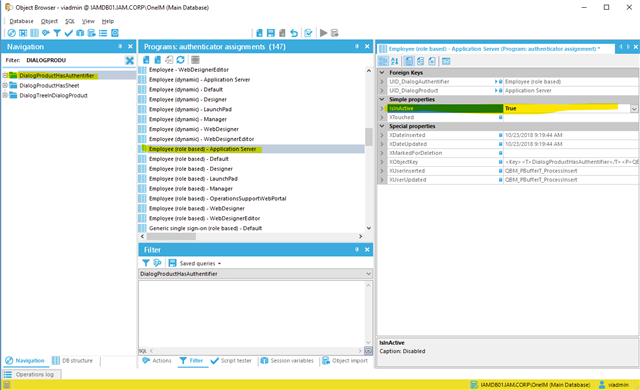640x390 pixels.
Task: Click the clipboard checkmark toolbar icon
Action: click(x=308, y=33)
